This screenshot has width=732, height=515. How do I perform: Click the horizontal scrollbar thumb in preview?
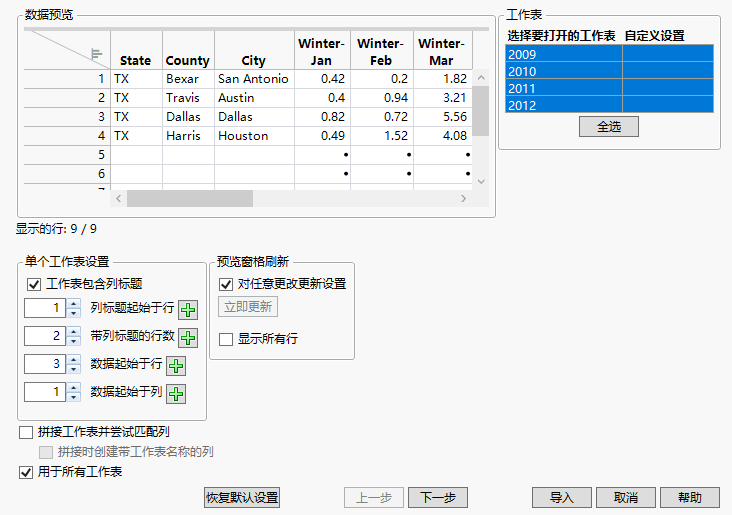(x=190, y=198)
